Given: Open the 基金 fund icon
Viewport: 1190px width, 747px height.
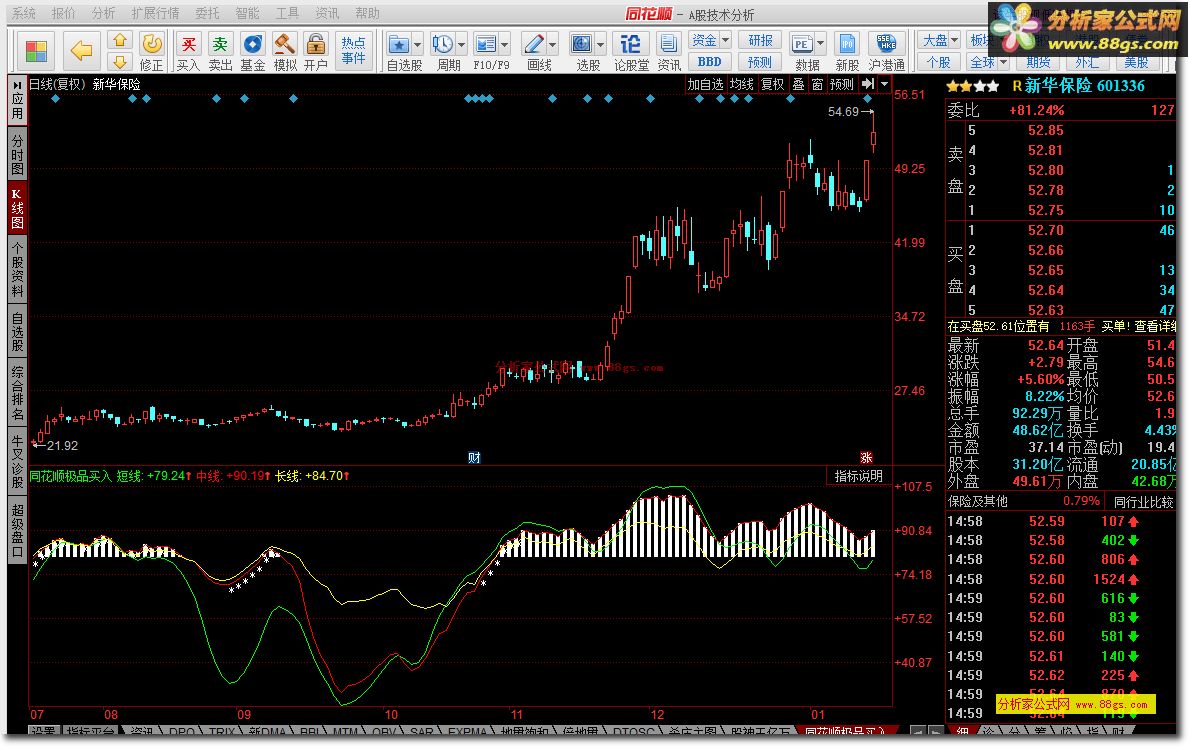Looking at the screenshot, I should click(x=253, y=44).
